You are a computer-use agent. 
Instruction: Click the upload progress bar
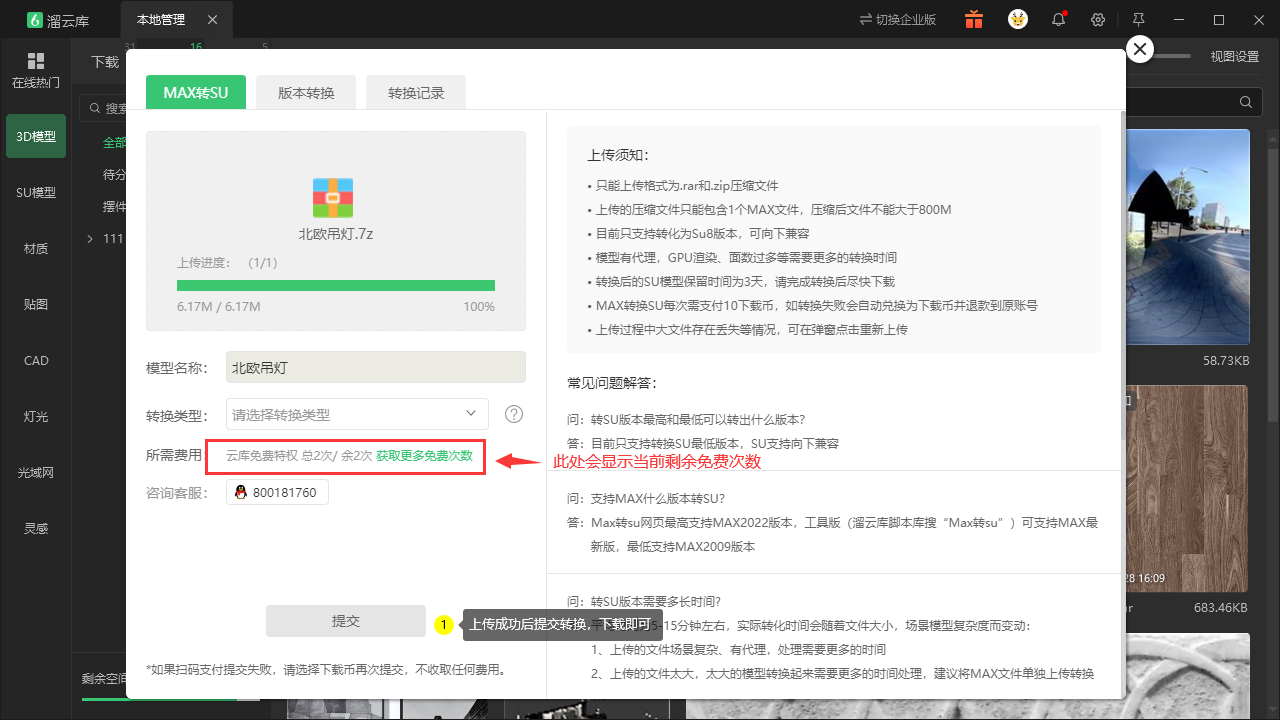(x=336, y=285)
